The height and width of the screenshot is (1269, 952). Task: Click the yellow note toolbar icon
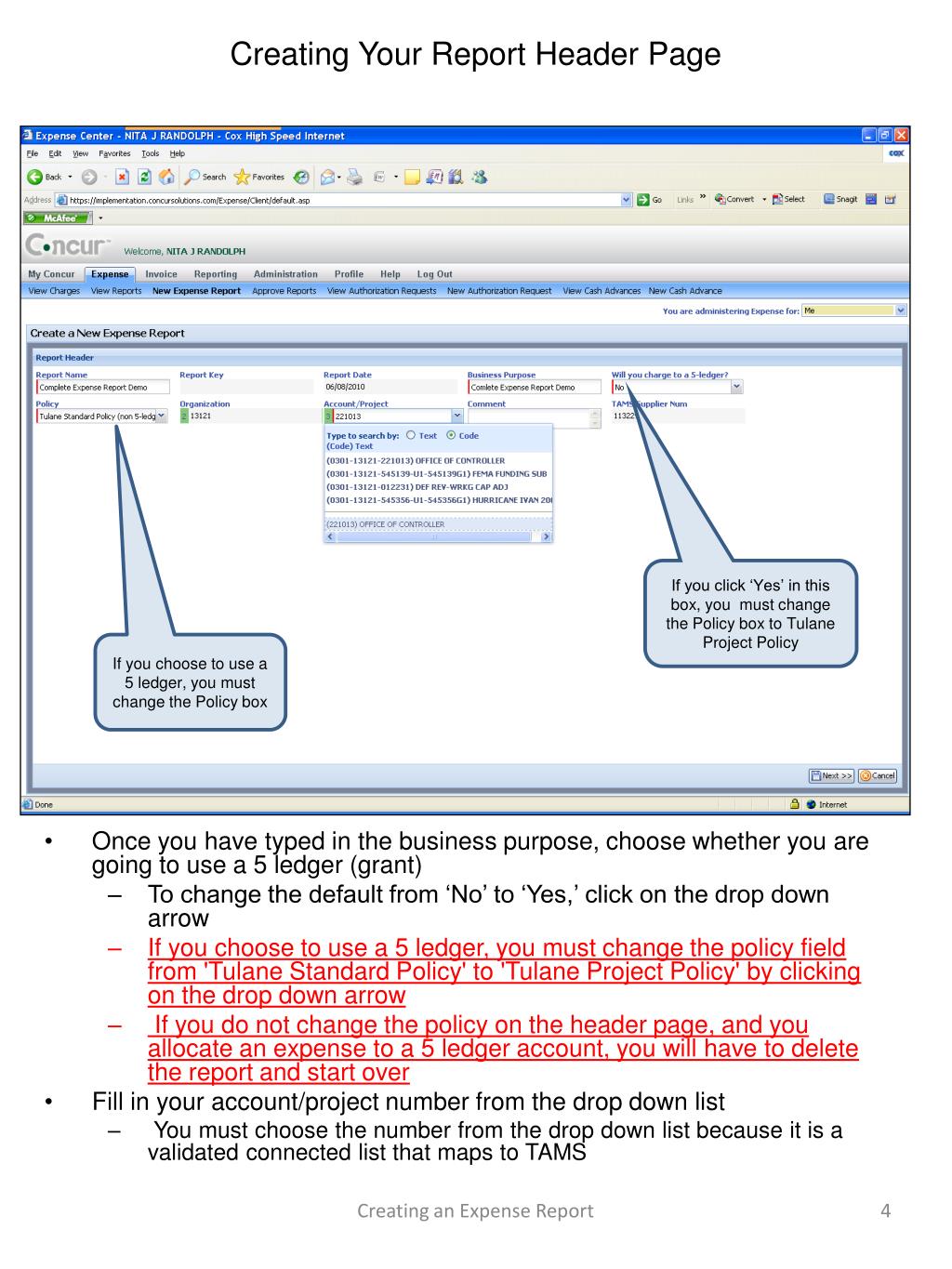pos(413,177)
